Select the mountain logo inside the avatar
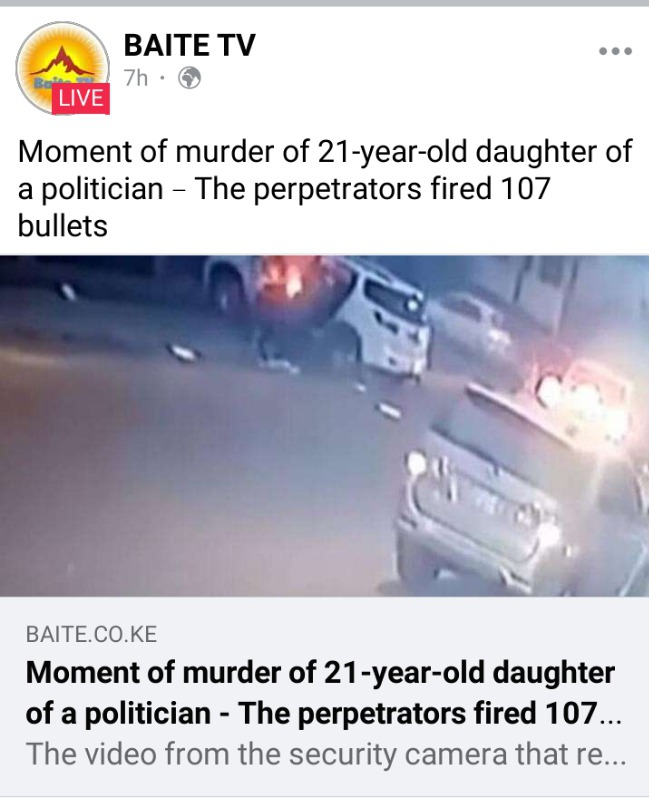The image size is (649, 798). (64, 62)
